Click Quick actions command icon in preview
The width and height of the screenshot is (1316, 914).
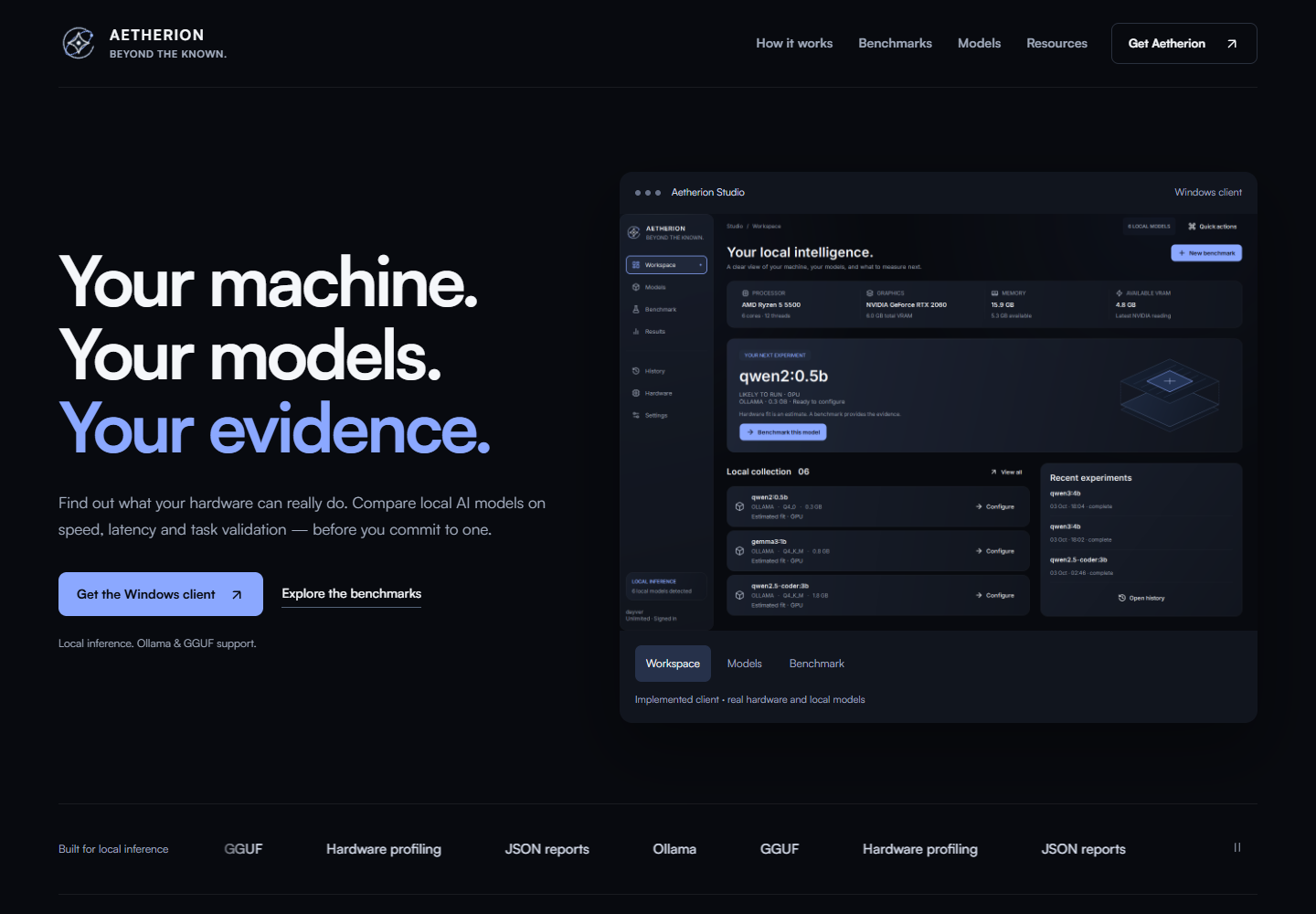point(1192,226)
